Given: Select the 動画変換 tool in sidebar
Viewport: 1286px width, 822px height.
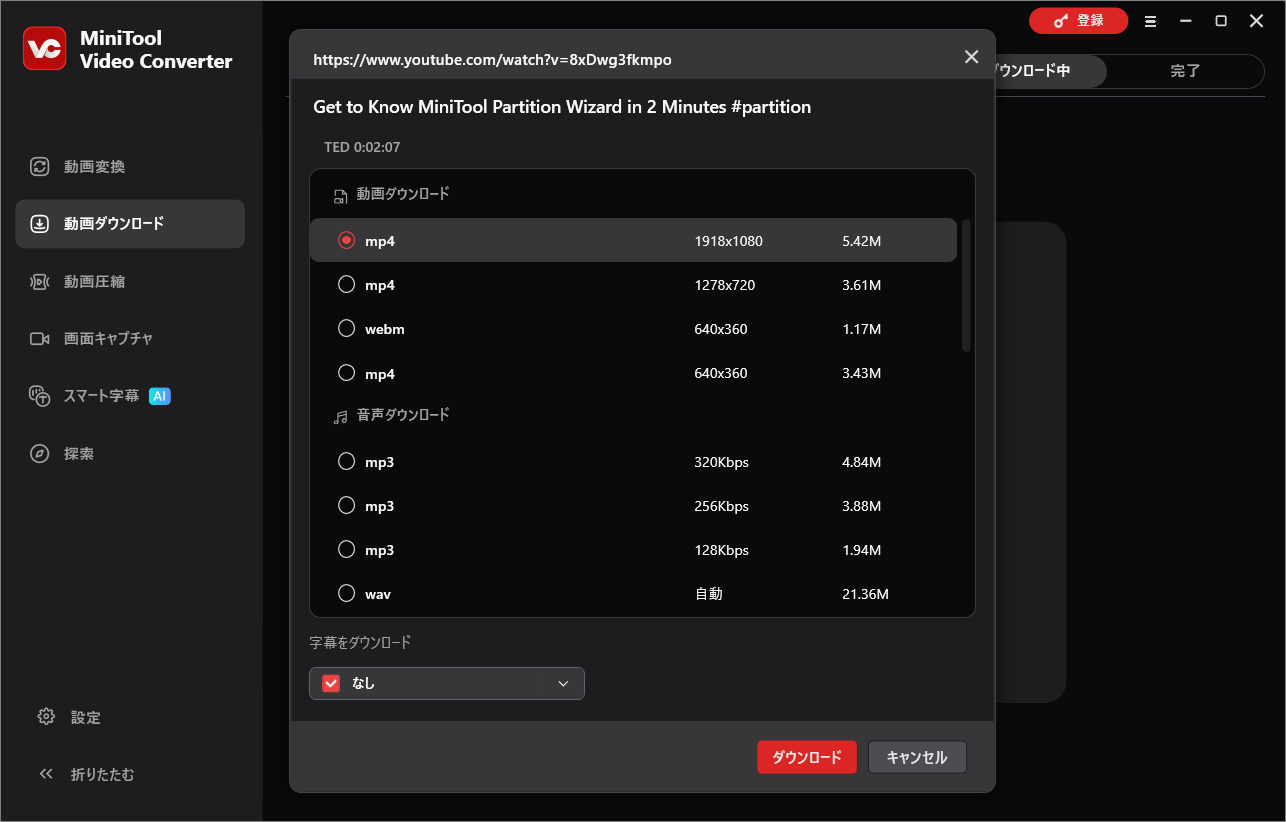Looking at the screenshot, I should [x=86, y=166].
